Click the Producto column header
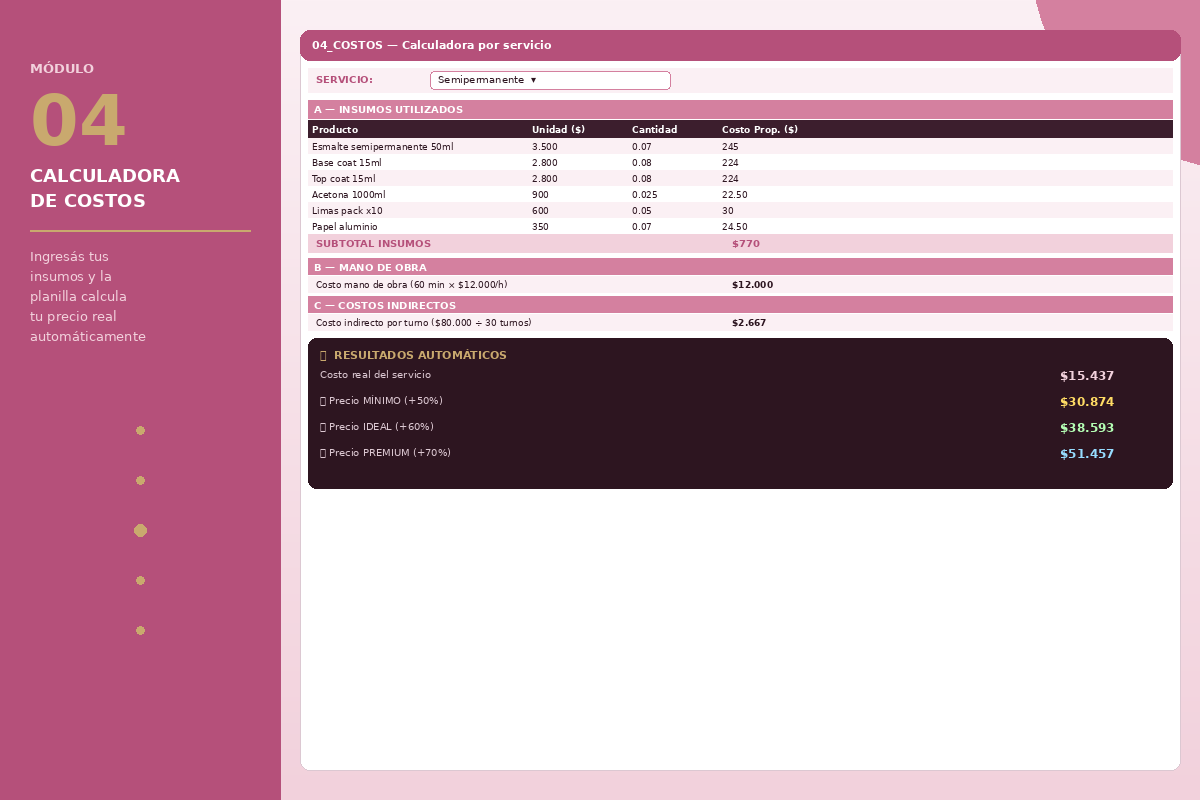The width and height of the screenshot is (1200, 800). (x=335, y=130)
